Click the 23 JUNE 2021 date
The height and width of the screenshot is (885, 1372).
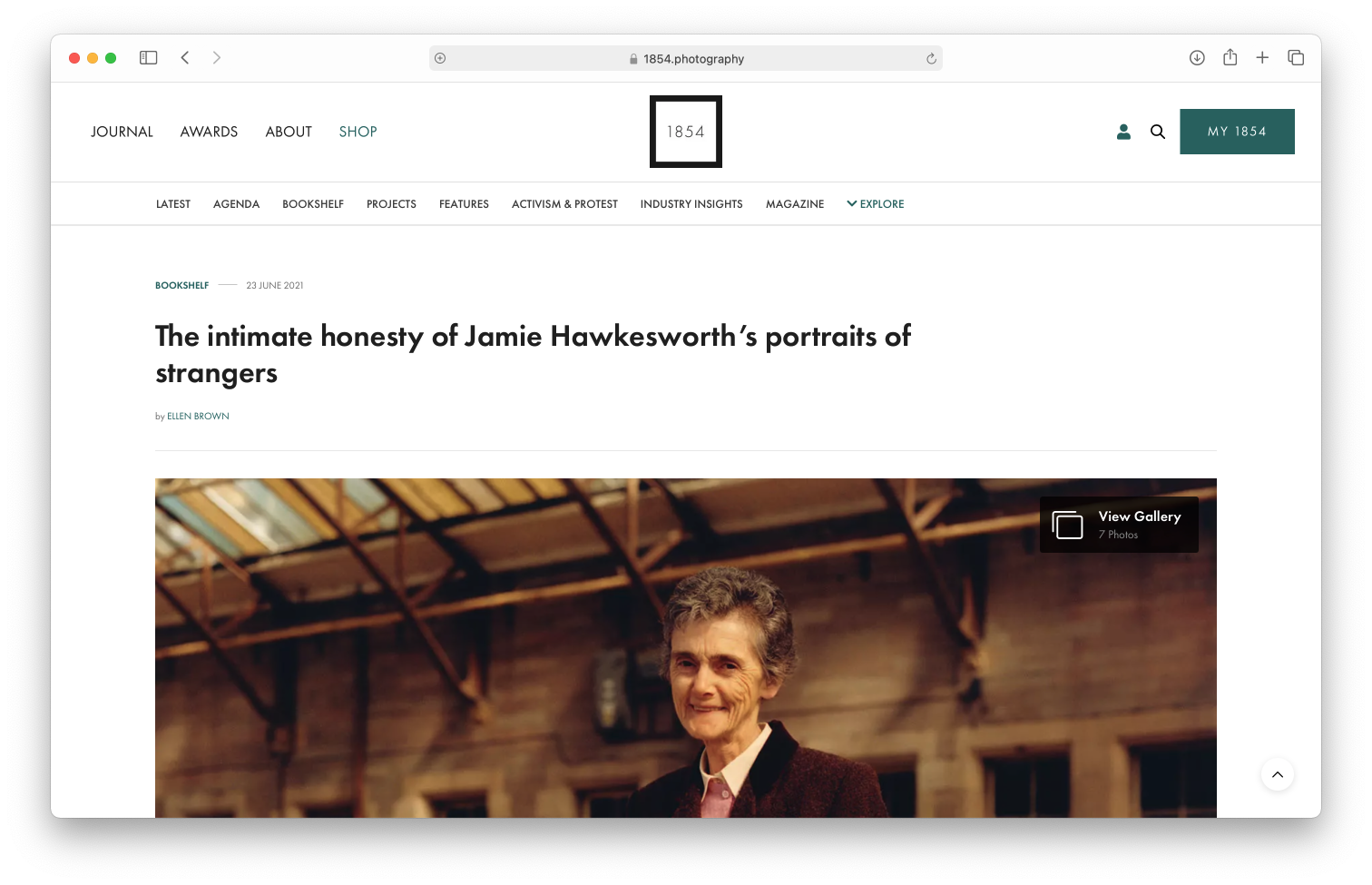[x=275, y=285]
